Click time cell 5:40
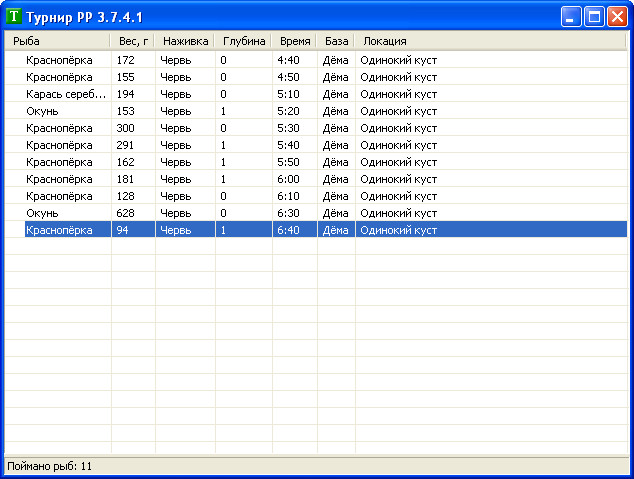 pos(288,145)
